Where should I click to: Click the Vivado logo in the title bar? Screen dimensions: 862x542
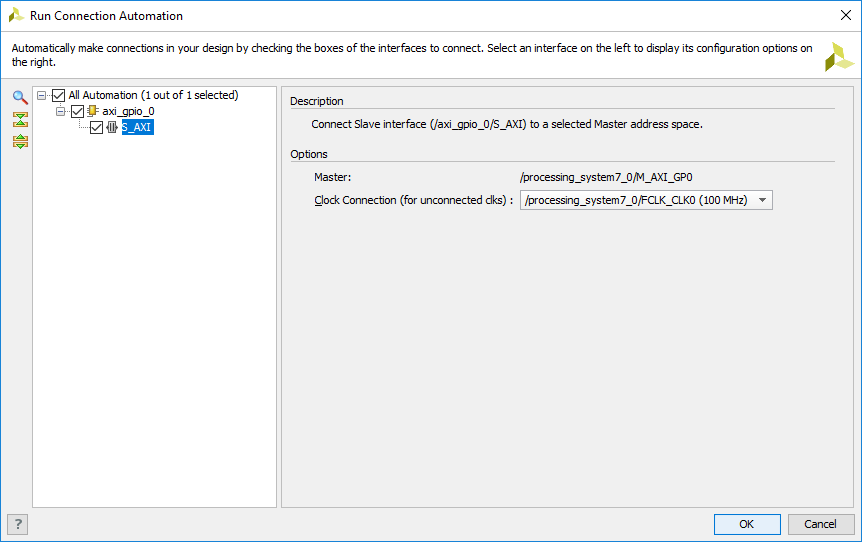[16, 15]
